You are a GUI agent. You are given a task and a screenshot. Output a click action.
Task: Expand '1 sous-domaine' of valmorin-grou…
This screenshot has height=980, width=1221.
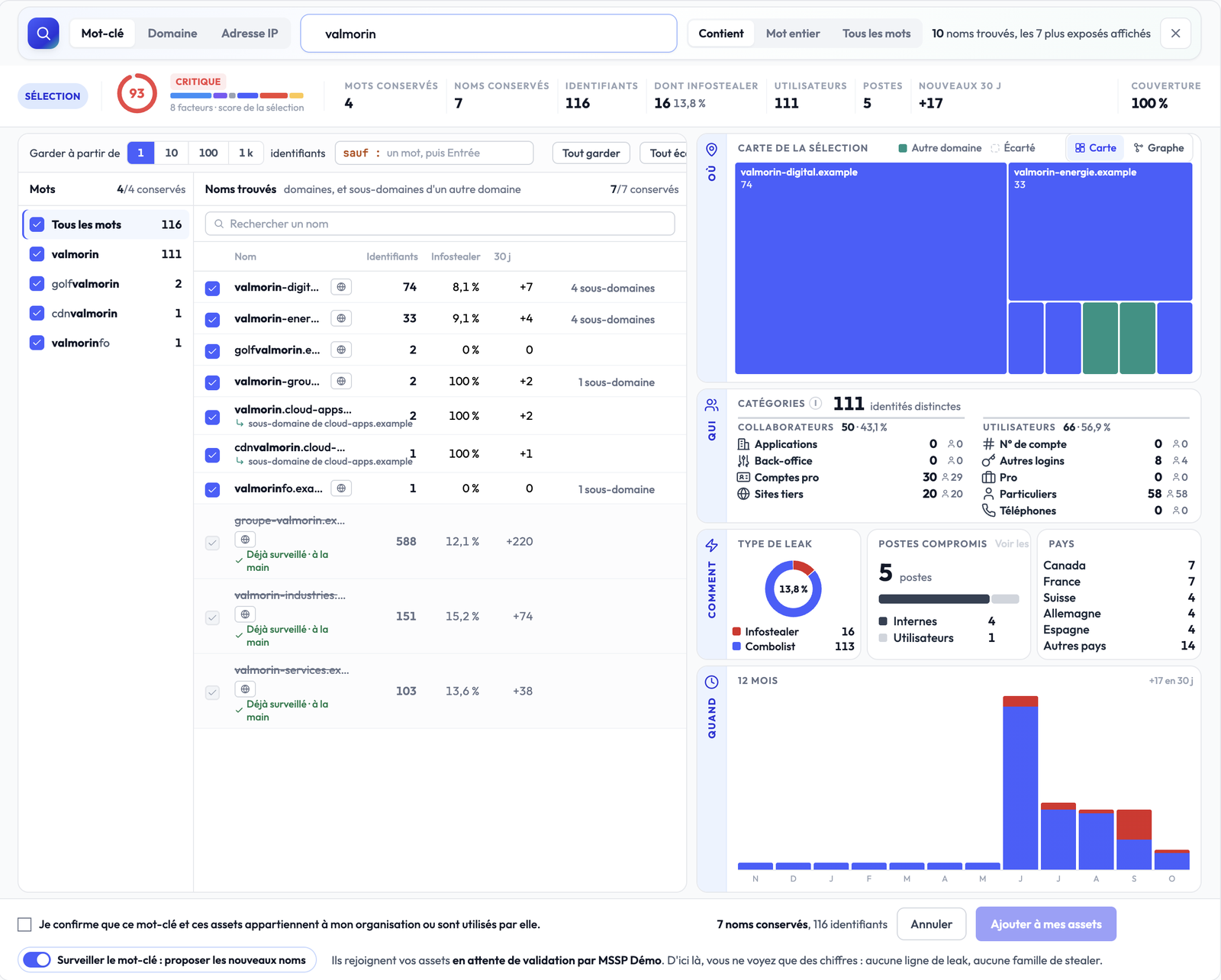pyautogui.click(x=617, y=382)
